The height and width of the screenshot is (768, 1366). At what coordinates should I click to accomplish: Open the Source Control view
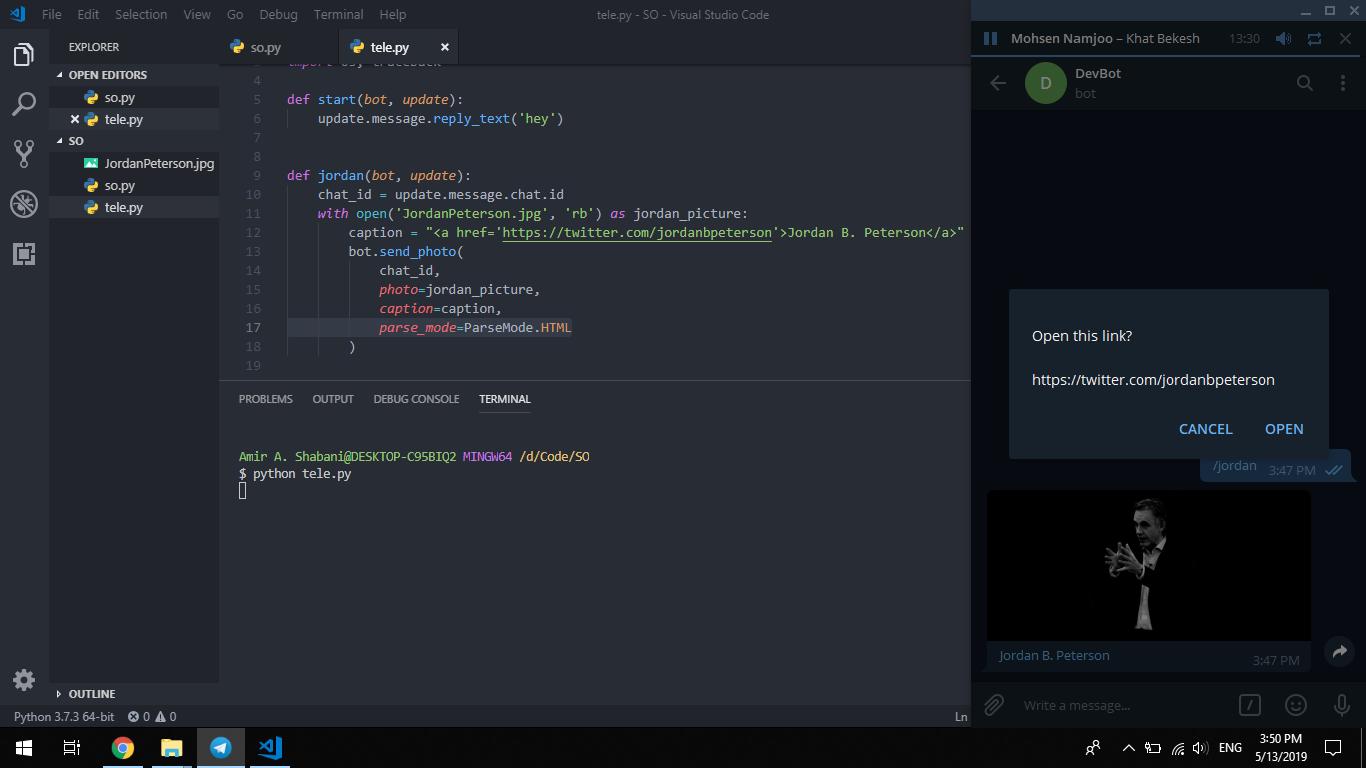click(x=24, y=153)
